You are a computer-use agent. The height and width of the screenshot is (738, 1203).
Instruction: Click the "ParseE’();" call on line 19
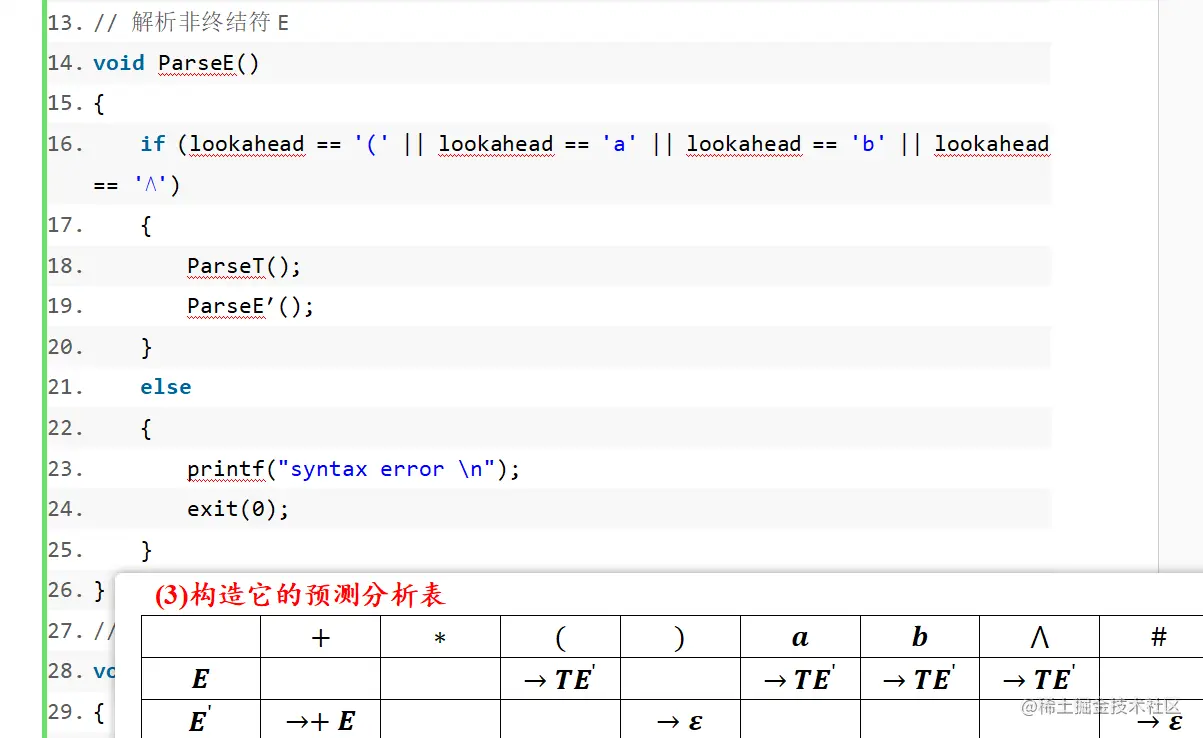(251, 306)
